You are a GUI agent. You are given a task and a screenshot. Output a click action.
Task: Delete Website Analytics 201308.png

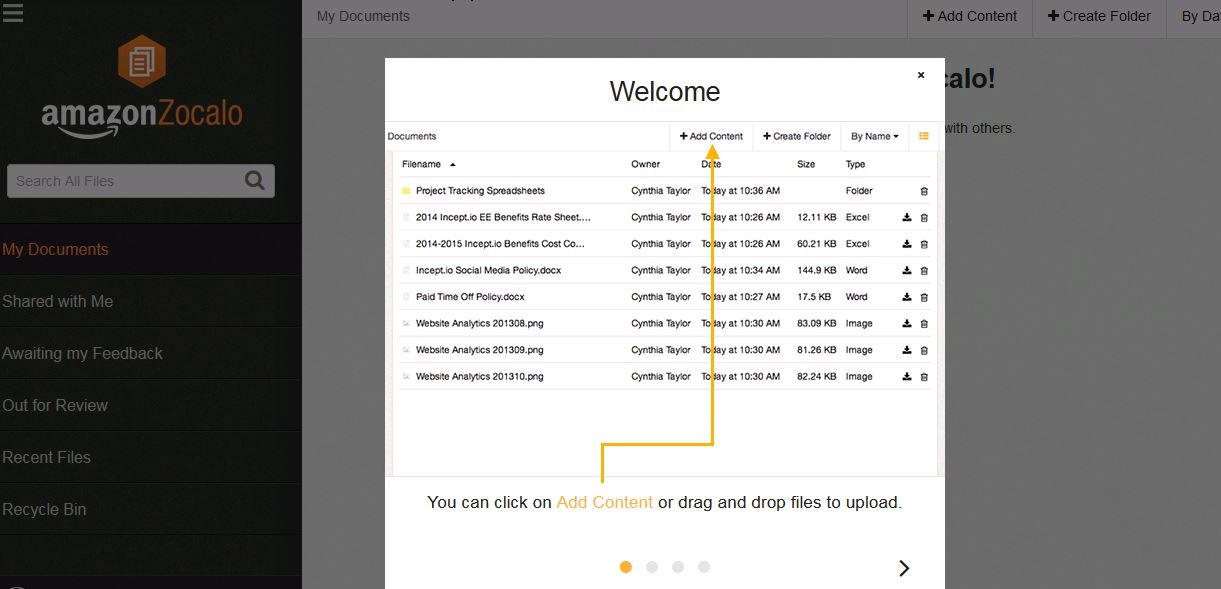coord(924,323)
